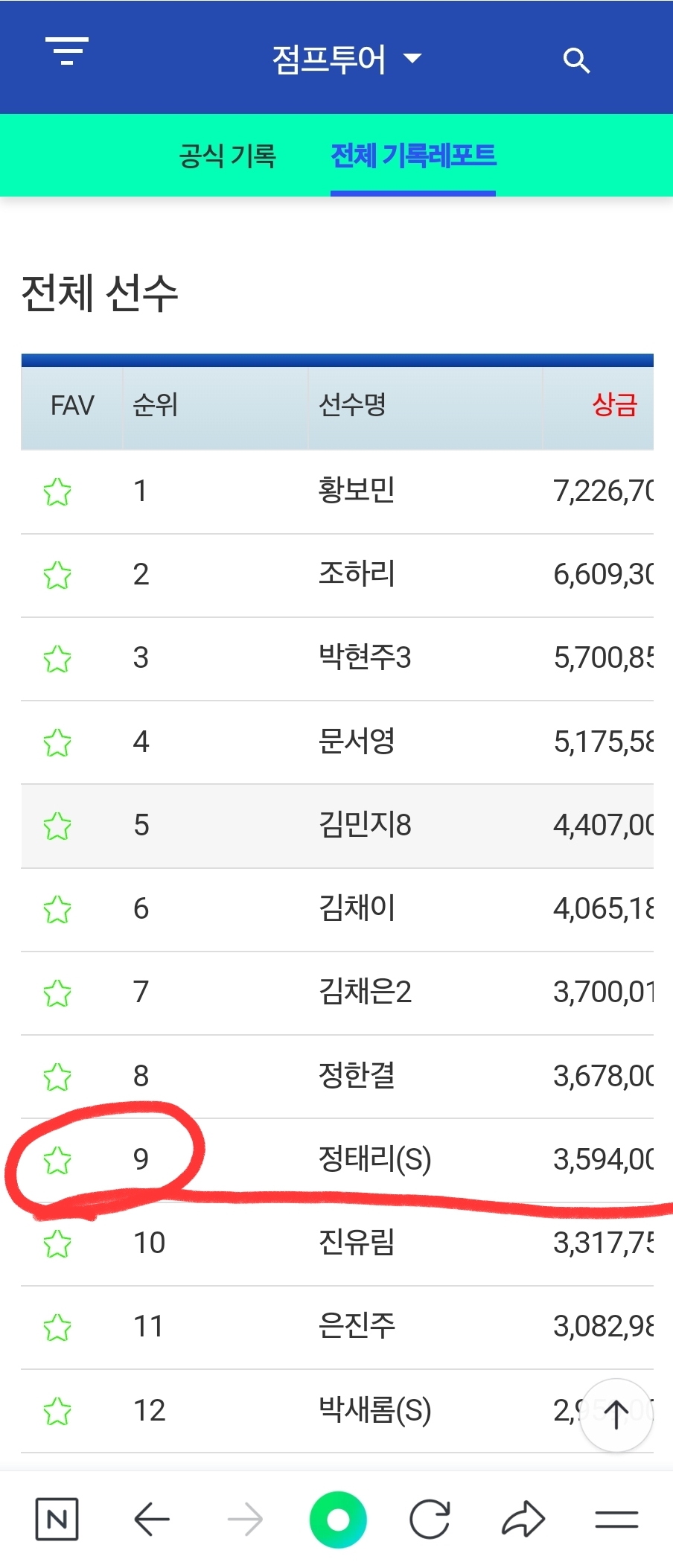673x1568 pixels.
Task: Go back with the browser back arrow
Action: [x=152, y=1519]
